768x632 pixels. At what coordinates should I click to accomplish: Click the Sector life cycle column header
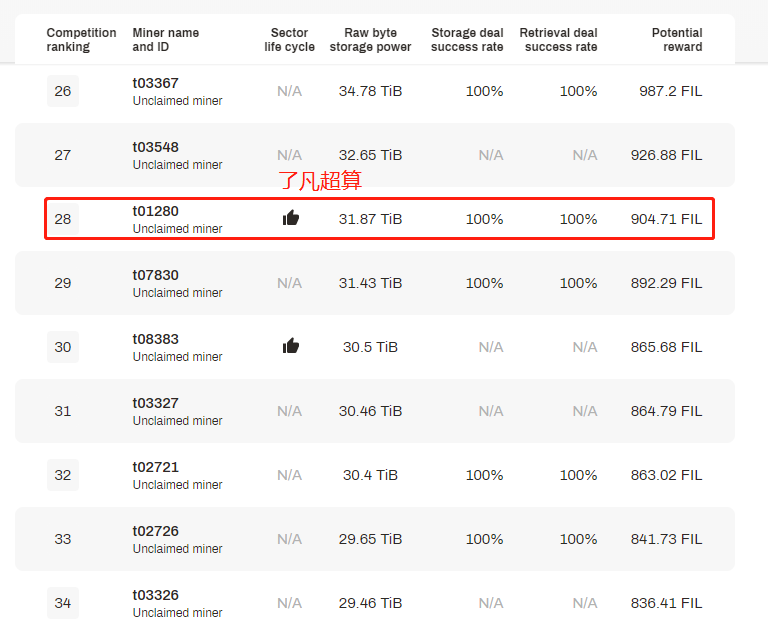point(289,40)
